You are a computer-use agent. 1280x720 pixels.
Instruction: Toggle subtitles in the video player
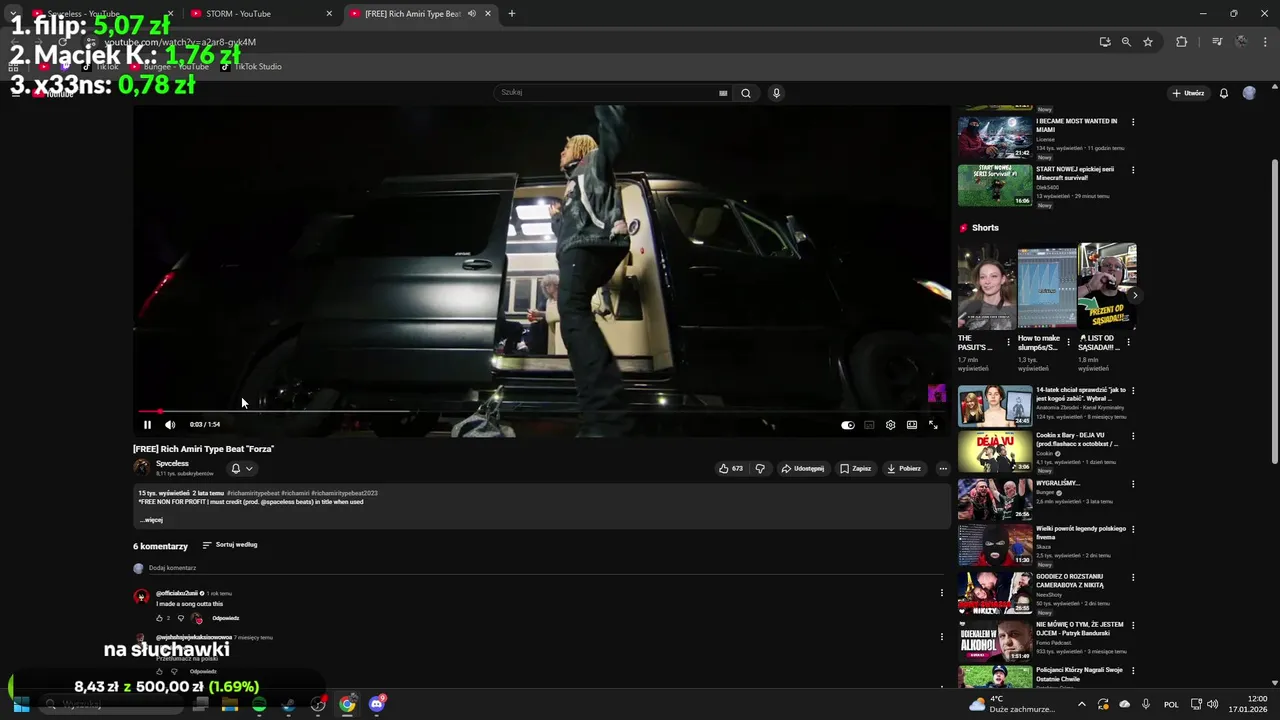click(869, 425)
